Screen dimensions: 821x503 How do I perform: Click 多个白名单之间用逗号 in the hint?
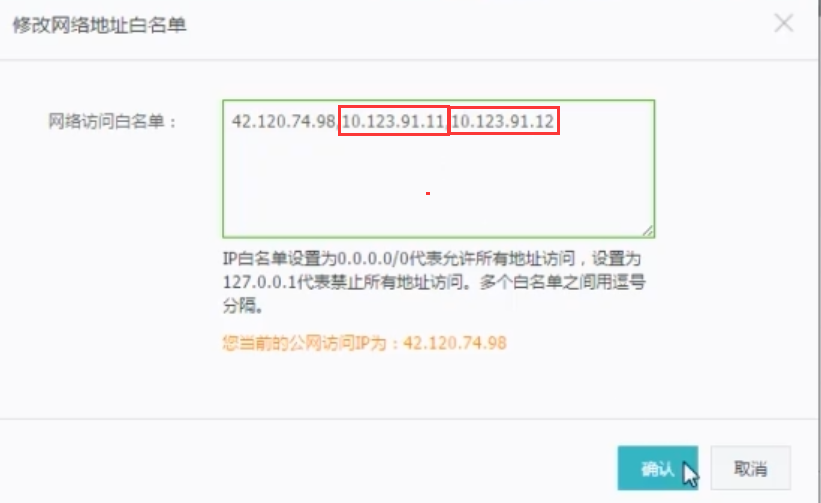(x=563, y=282)
